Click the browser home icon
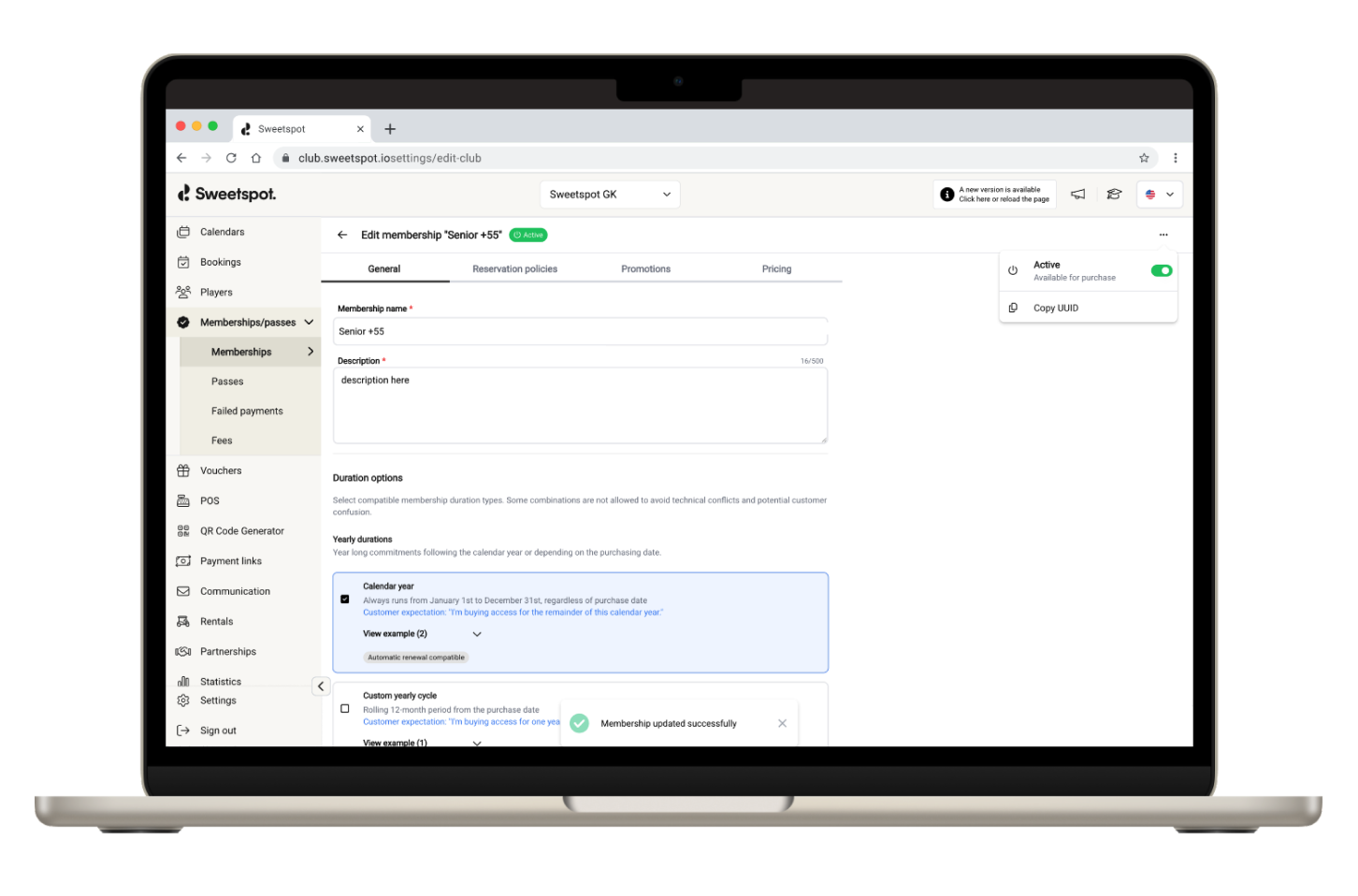This screenshot has width=1358, height=896. click(256, 158)
